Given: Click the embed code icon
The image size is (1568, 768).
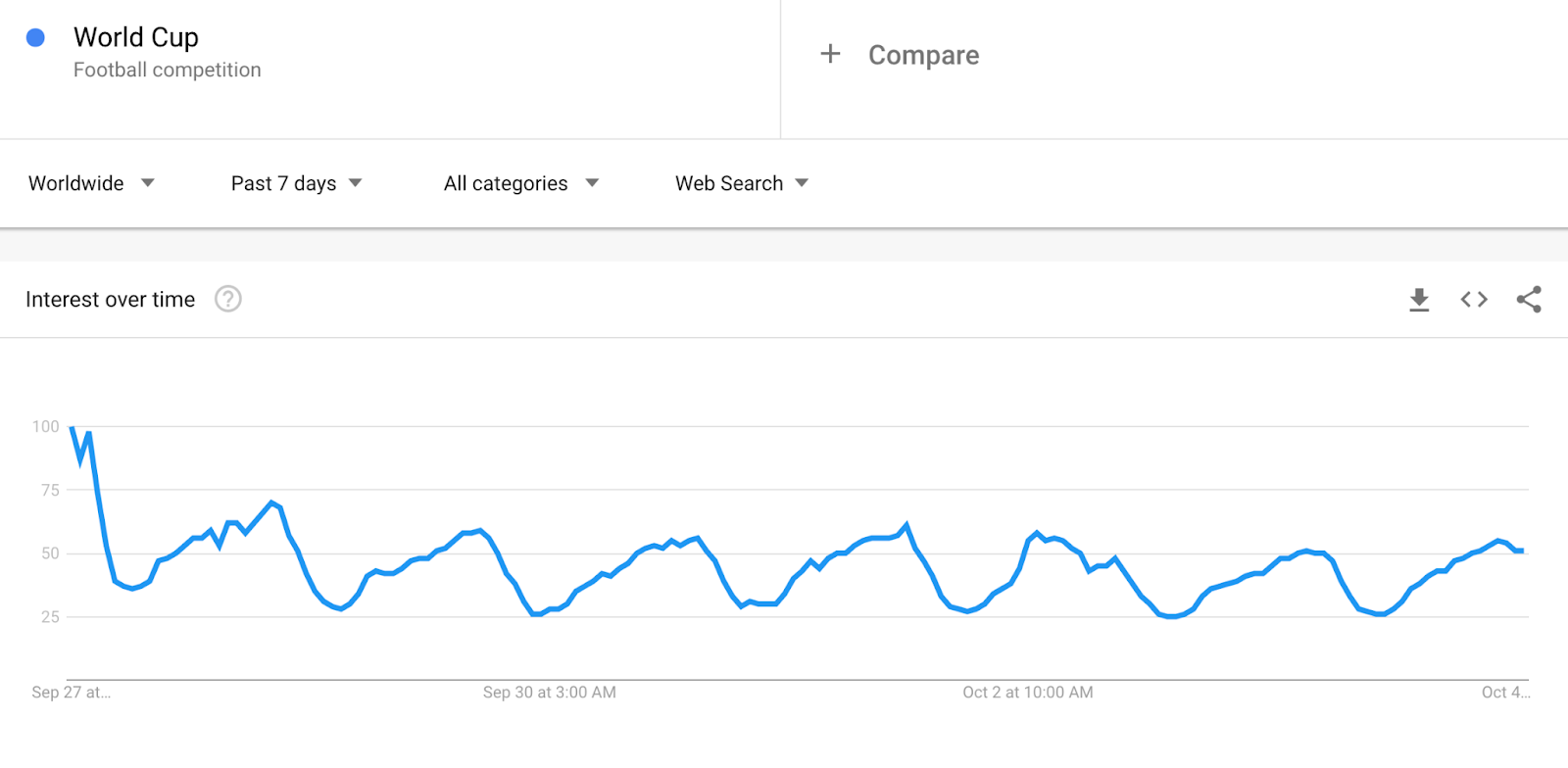Looking at the screenshot, I should point(1474,300).
